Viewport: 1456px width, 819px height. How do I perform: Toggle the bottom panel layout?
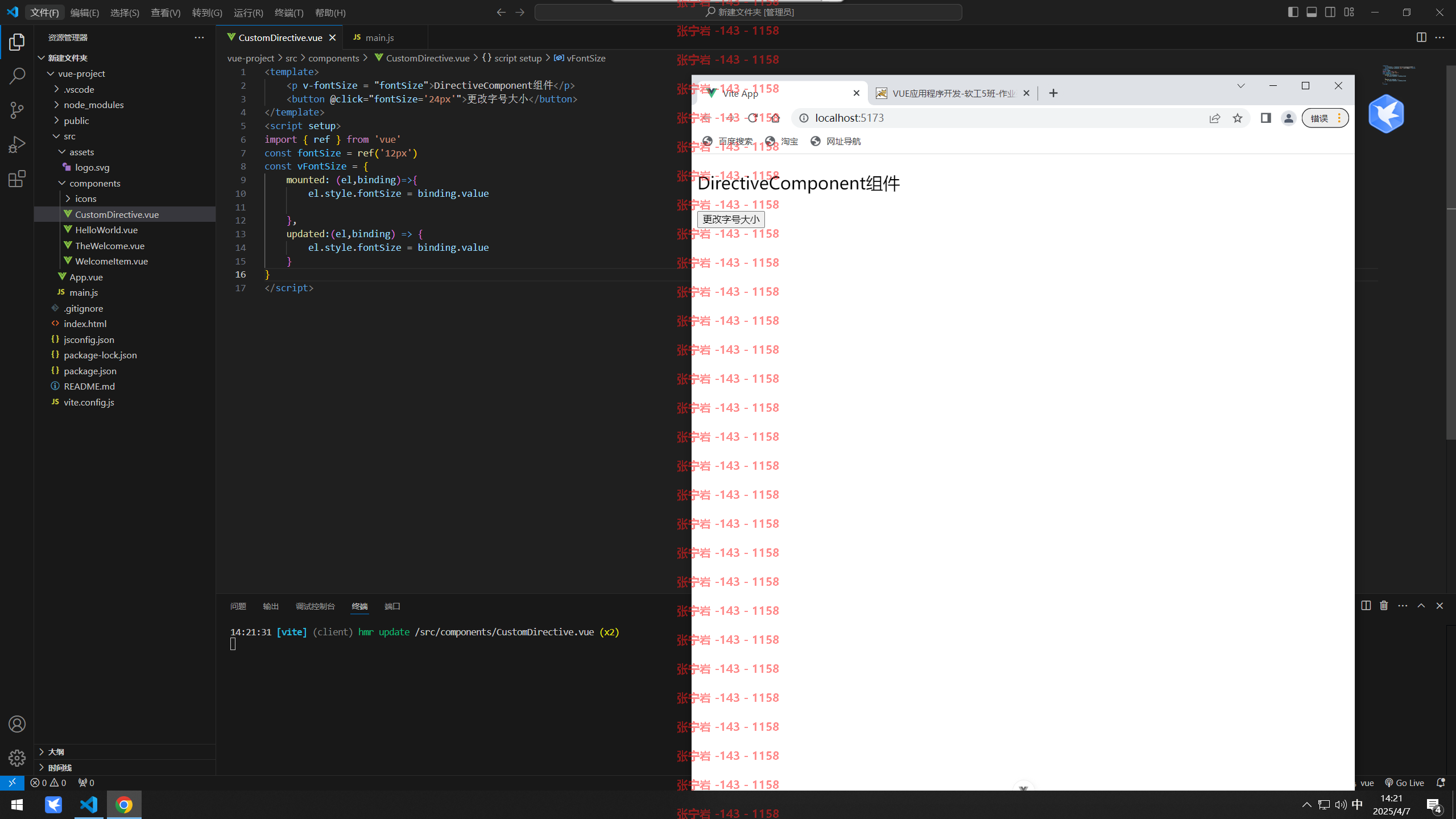click(1312, 12)
